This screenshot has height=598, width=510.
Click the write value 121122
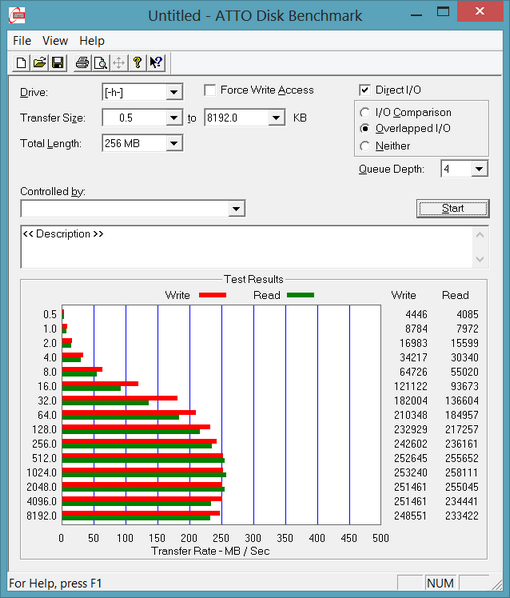411,386
